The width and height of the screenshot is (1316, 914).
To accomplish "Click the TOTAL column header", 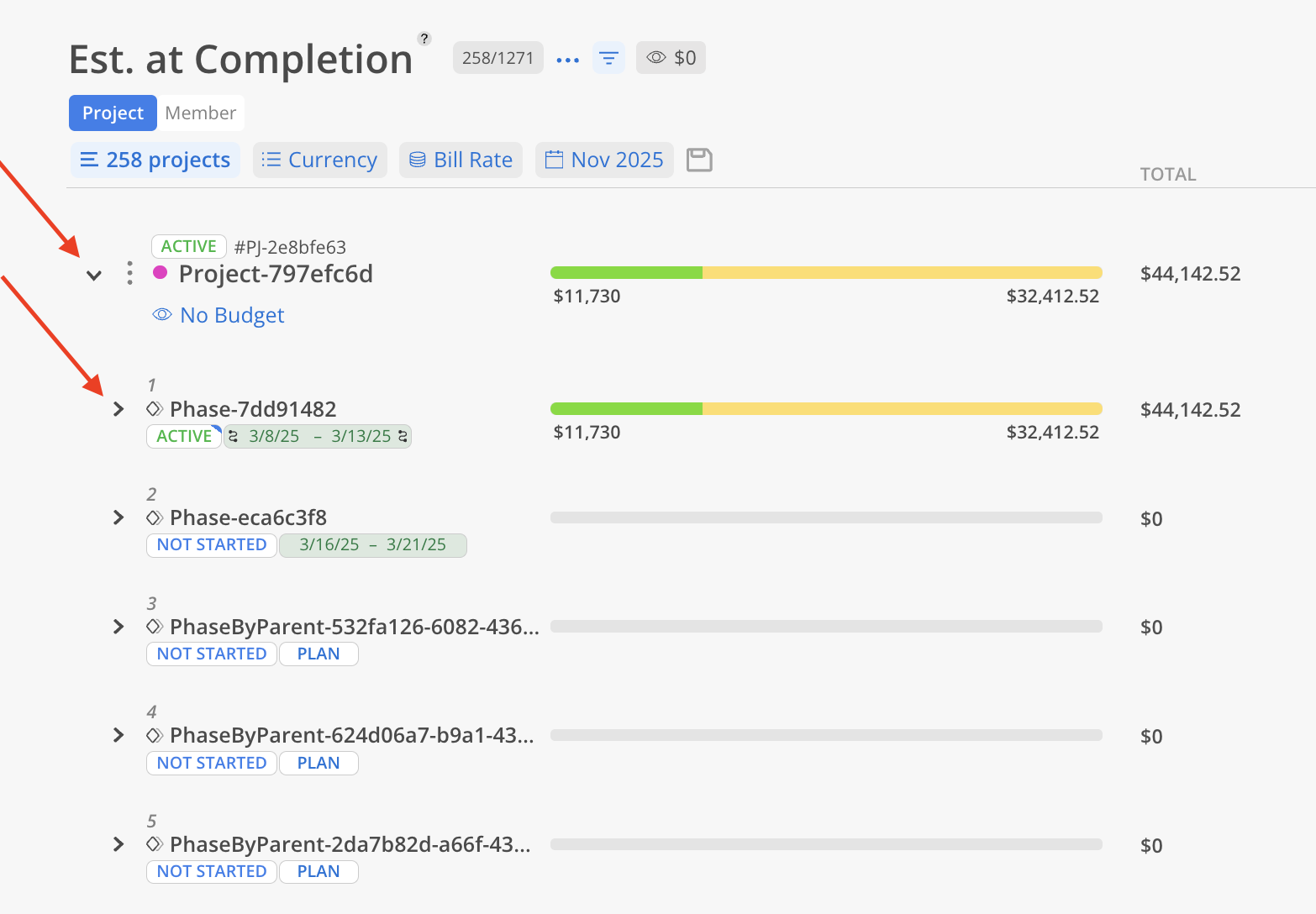I will pos(1168,174).
